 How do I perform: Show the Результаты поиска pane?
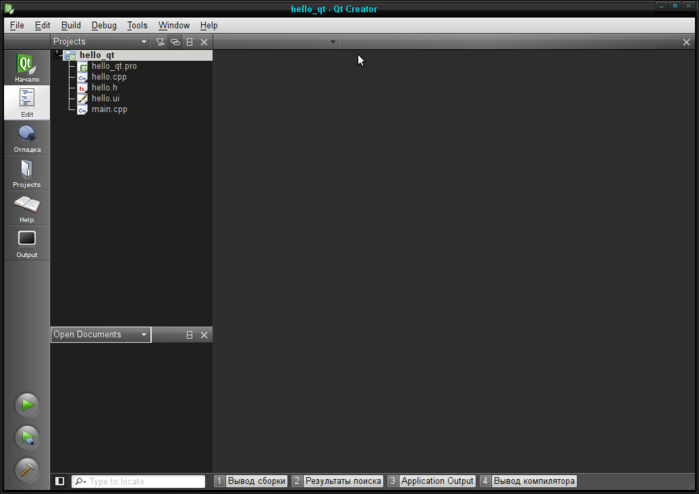point(337,481)
